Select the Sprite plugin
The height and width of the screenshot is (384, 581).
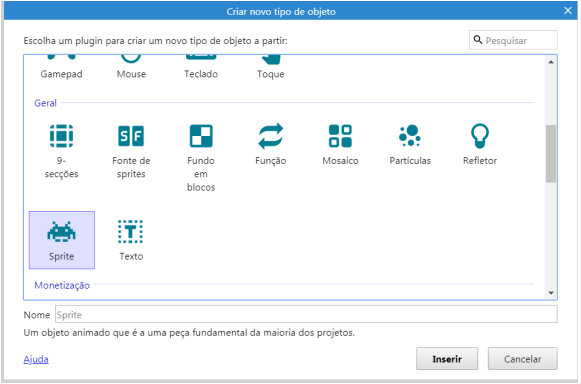[x=62, y=240]
